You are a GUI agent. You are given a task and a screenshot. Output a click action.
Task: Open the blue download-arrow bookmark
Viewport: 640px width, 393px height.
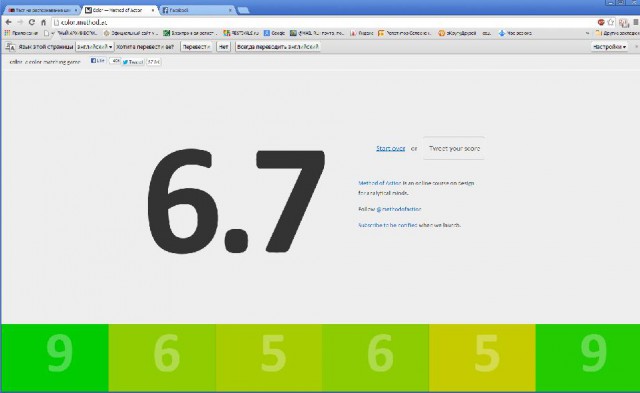tap(515, 33)
